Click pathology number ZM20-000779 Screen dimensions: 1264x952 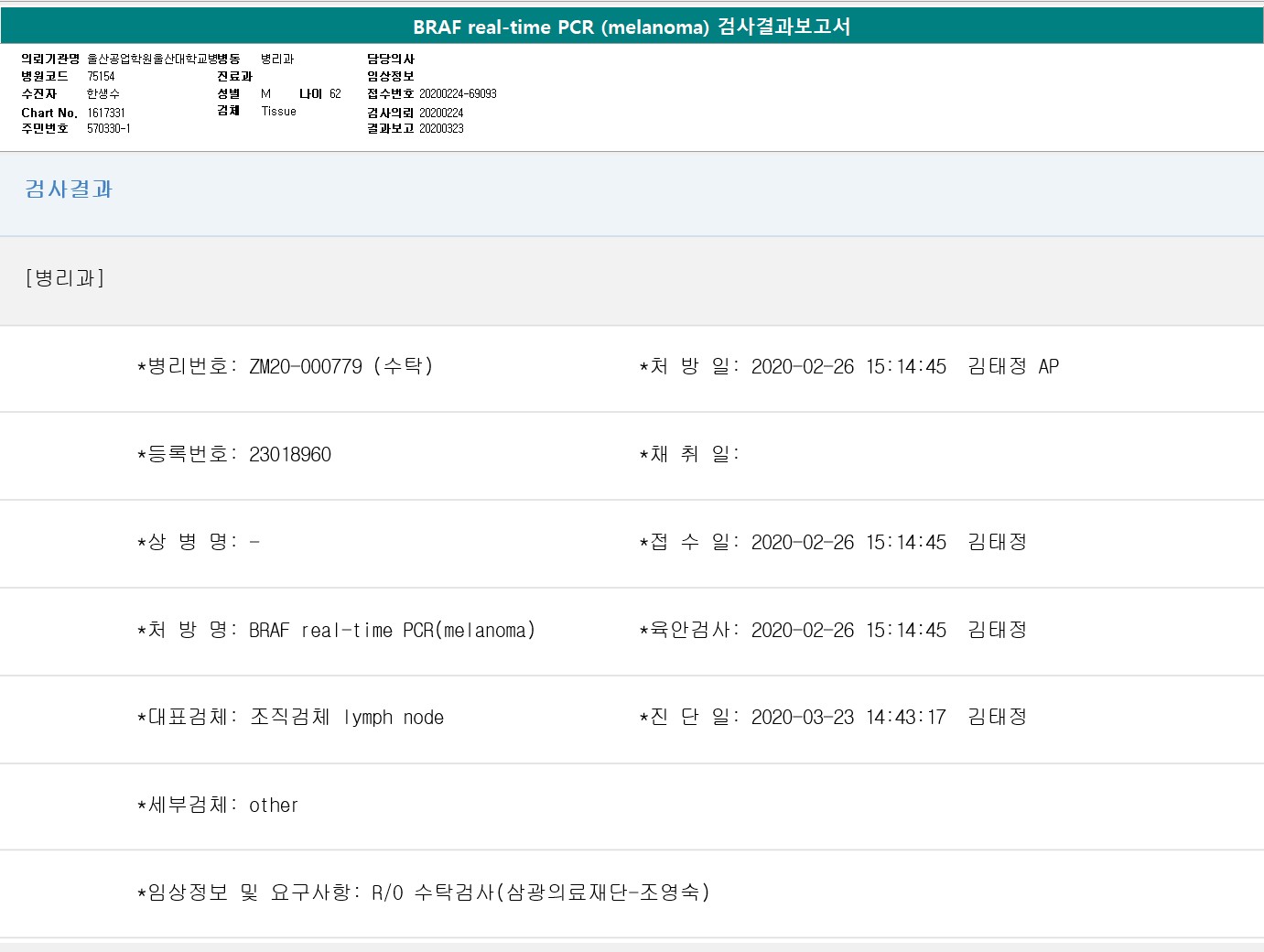pos(306,367)
